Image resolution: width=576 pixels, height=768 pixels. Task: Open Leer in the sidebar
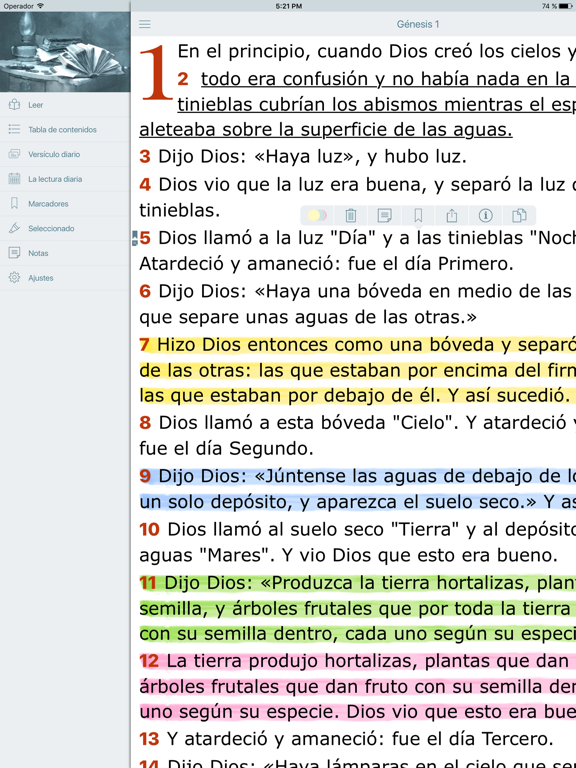(x=65, y=105)
